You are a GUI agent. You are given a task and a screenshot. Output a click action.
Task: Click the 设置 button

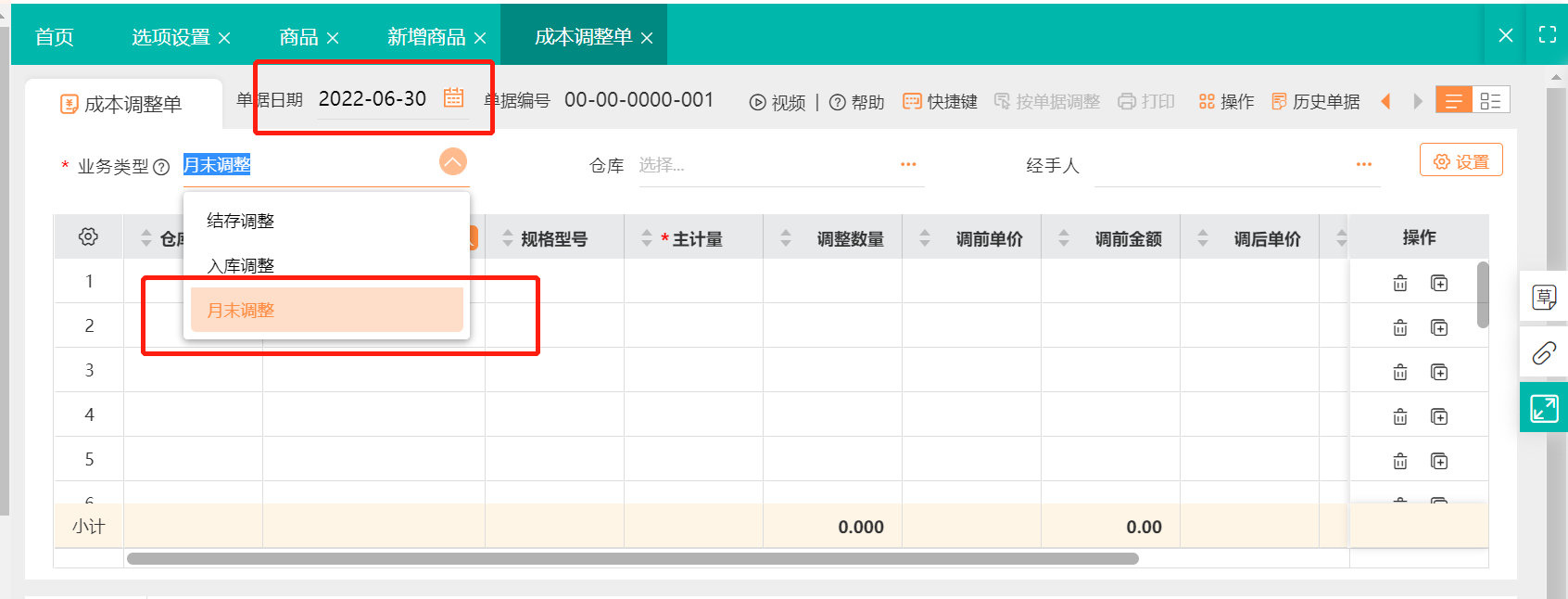pyautogui.click(x=1461, y=161)
